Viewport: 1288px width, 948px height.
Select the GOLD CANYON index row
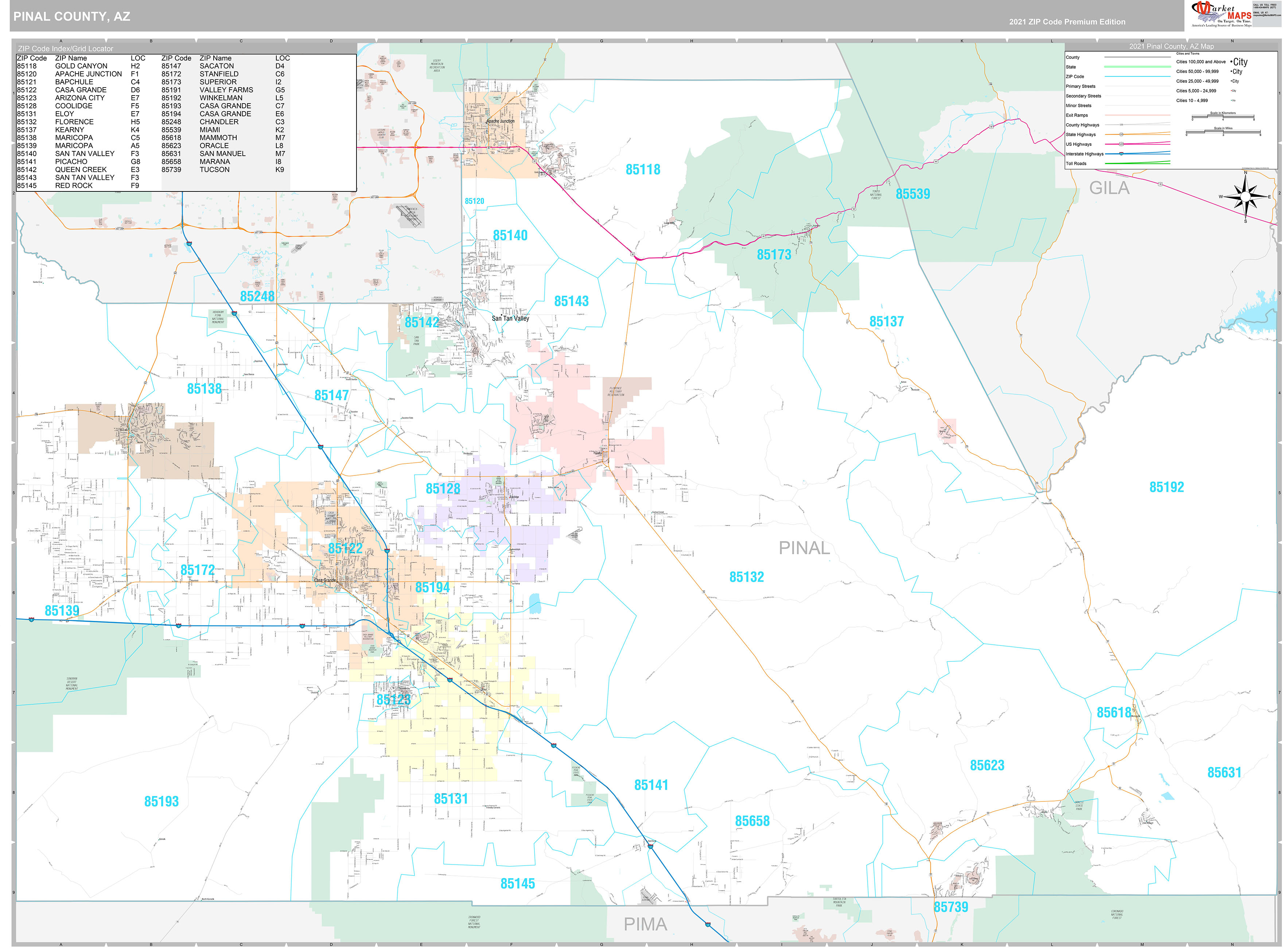coord(78,66)
